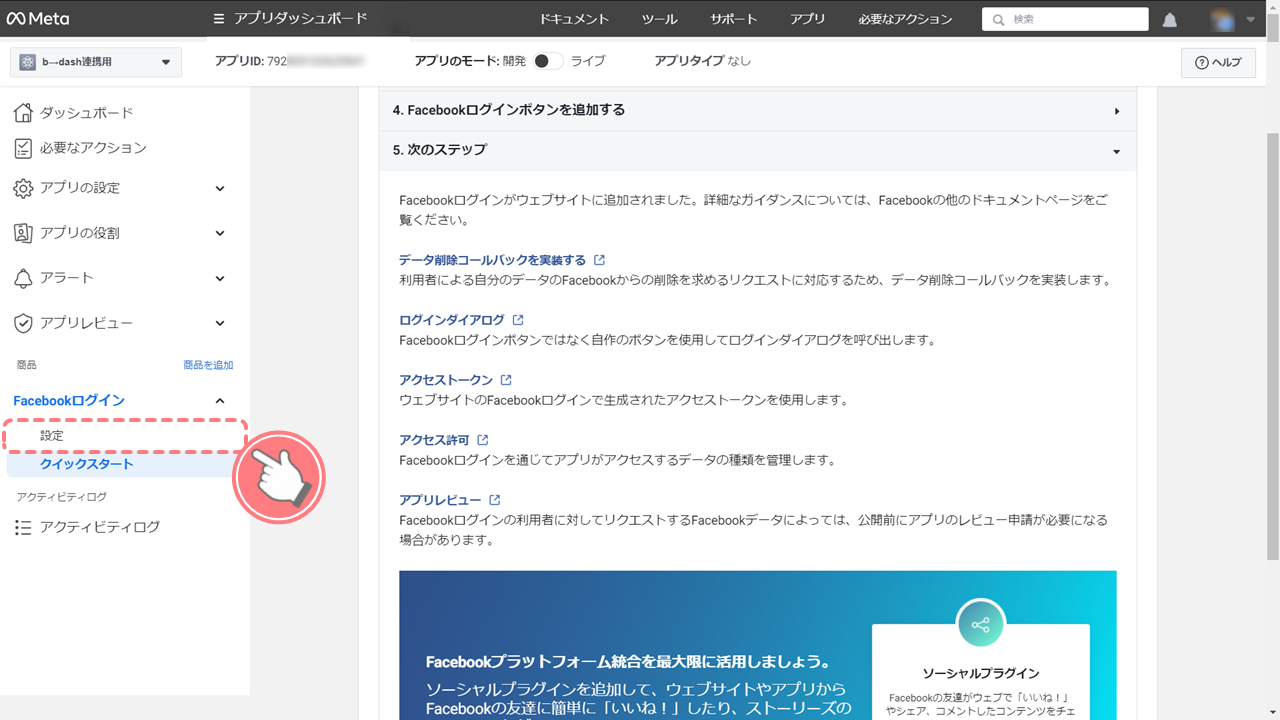This screenshot has width=1280, height=720.
Task: Open サポート in the top navigation
Action: tap(734, 19)
